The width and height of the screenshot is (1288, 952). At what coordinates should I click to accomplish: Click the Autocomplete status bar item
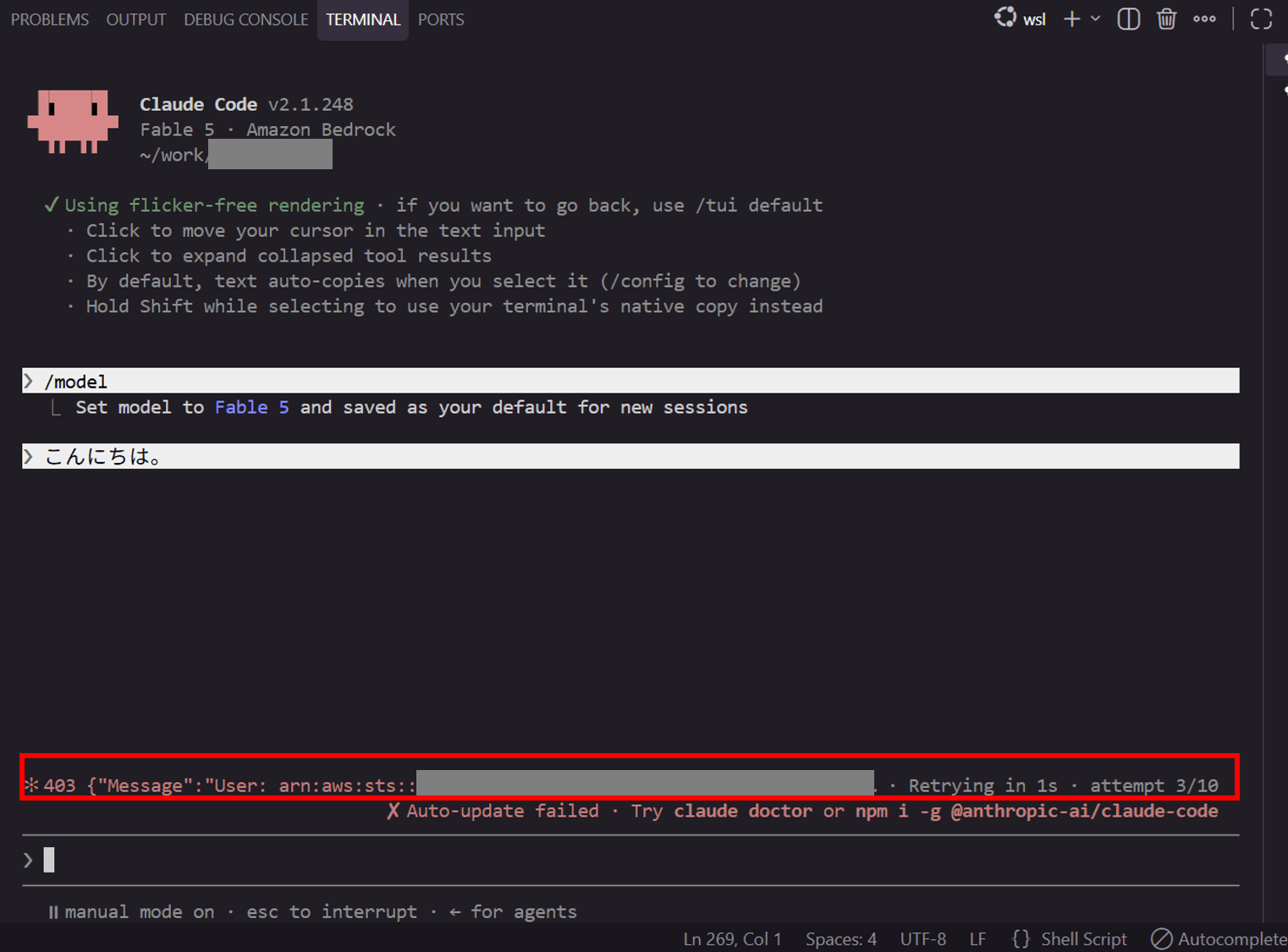pos(1219,938)
